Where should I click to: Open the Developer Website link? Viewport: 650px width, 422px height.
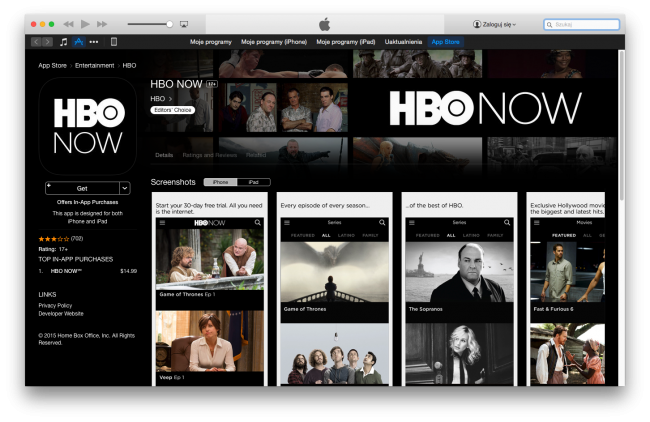click(61, 314)
